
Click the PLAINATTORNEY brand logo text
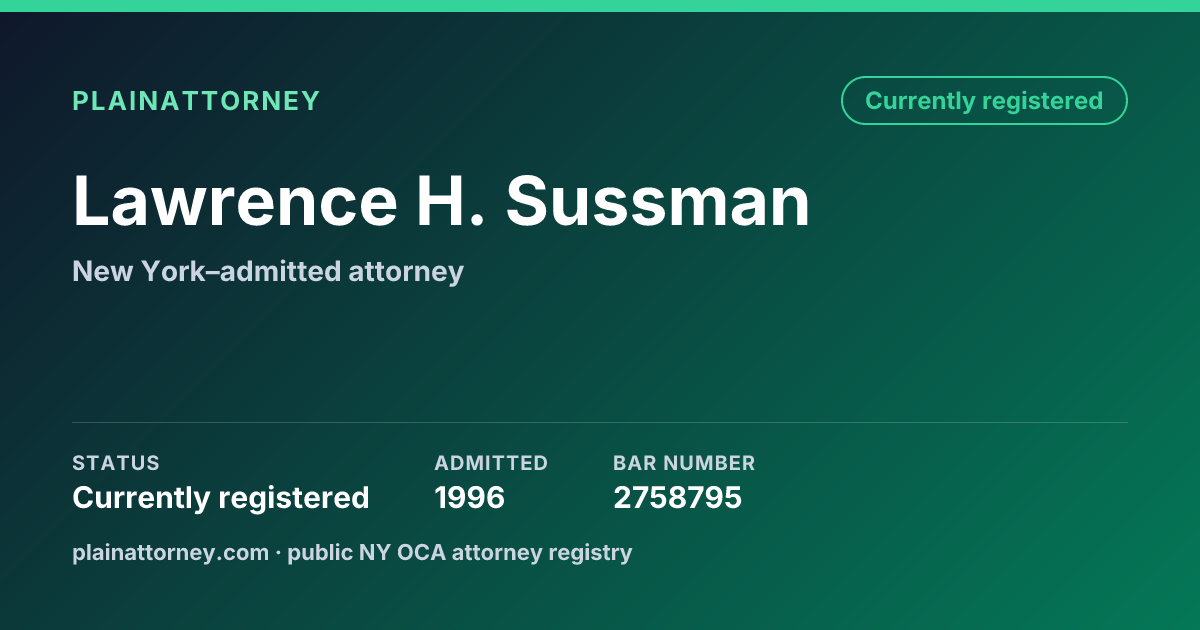point(196,101)
